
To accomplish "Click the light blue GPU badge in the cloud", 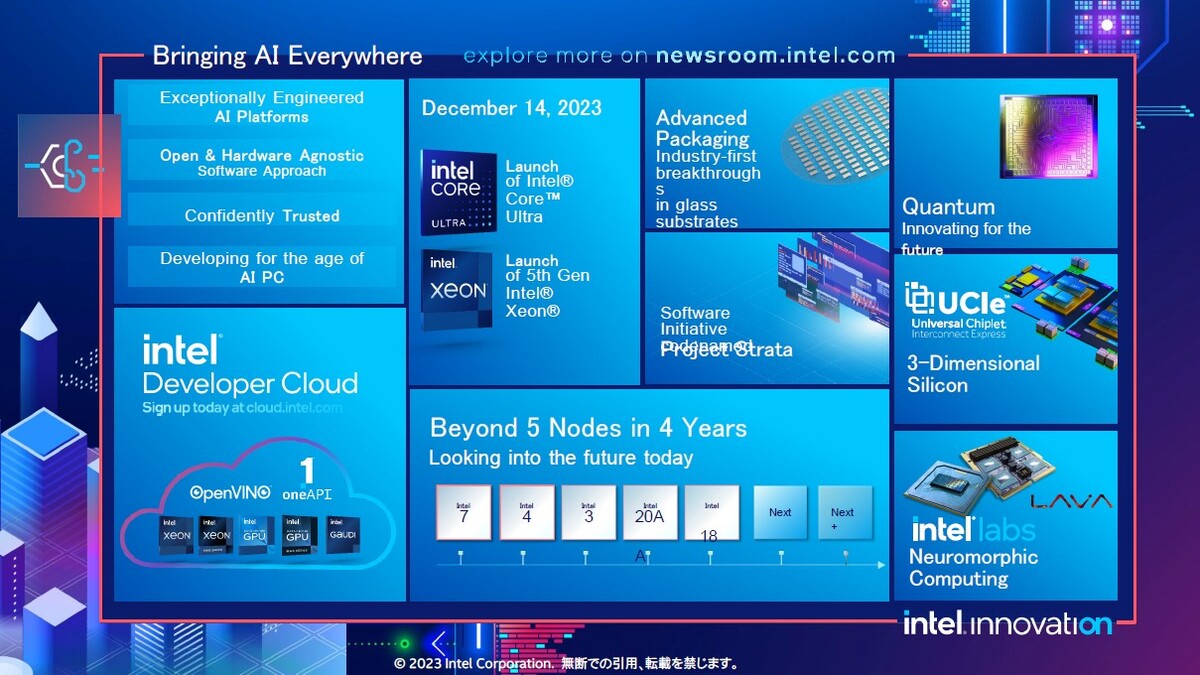I will [x=256, y=535].
